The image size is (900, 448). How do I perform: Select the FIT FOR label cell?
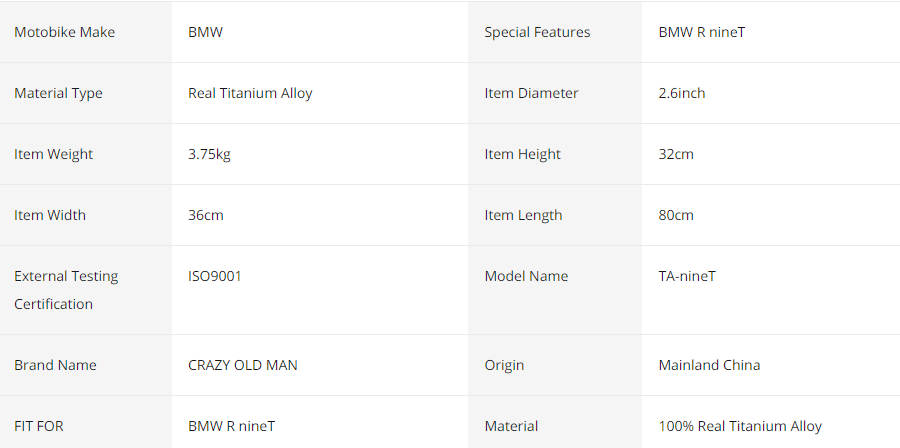point(86,422)
